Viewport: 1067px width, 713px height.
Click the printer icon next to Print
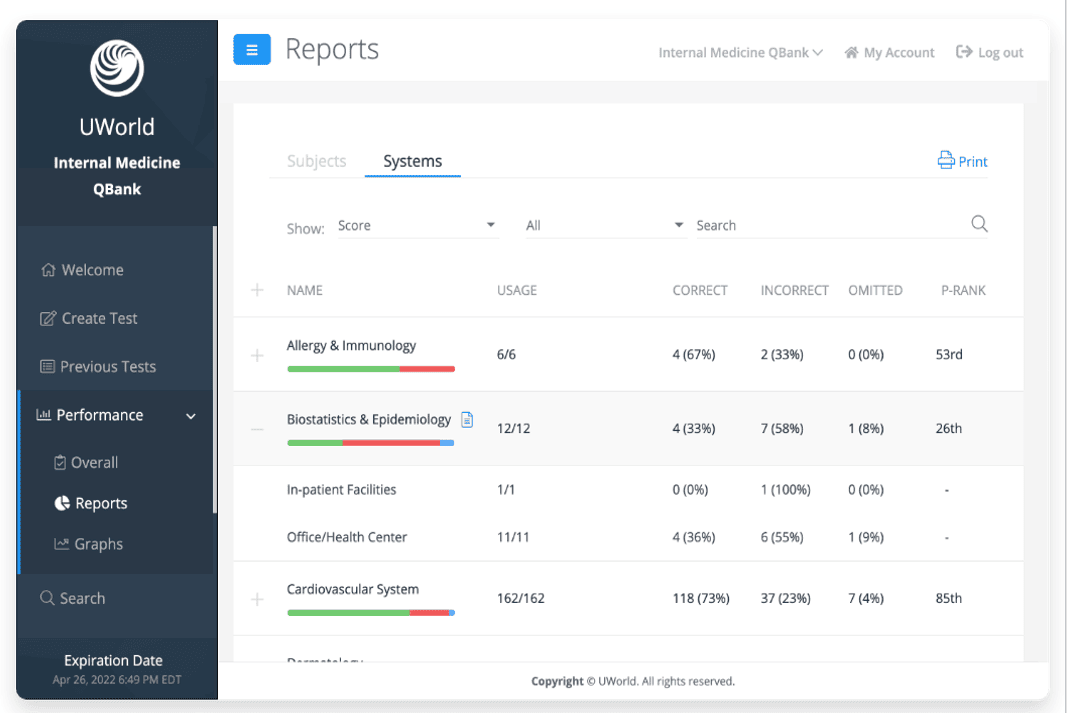coord(946,160)
